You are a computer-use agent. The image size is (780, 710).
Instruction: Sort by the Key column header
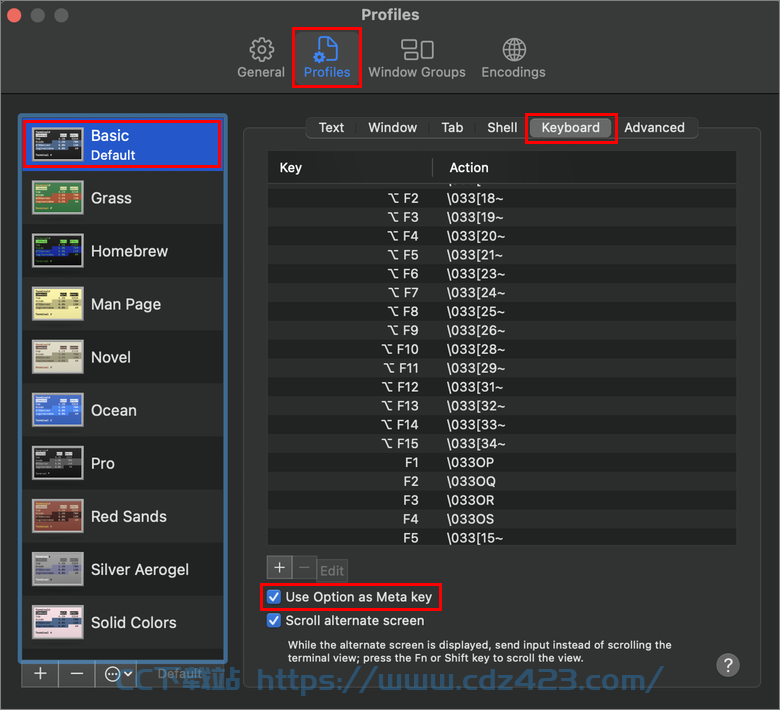coord(350,168)
